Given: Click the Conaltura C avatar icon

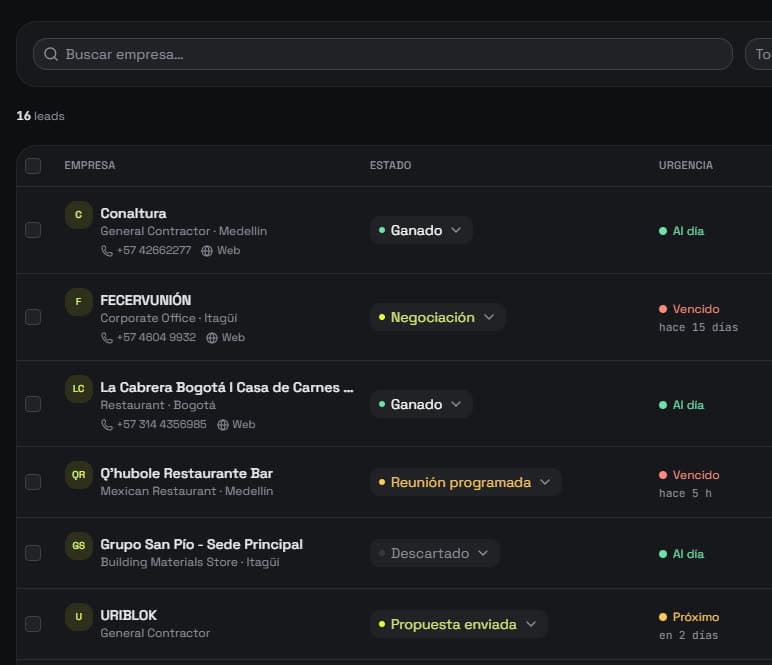Looking at the screenshot, I should pyautogui.click(x=79, y=215).
